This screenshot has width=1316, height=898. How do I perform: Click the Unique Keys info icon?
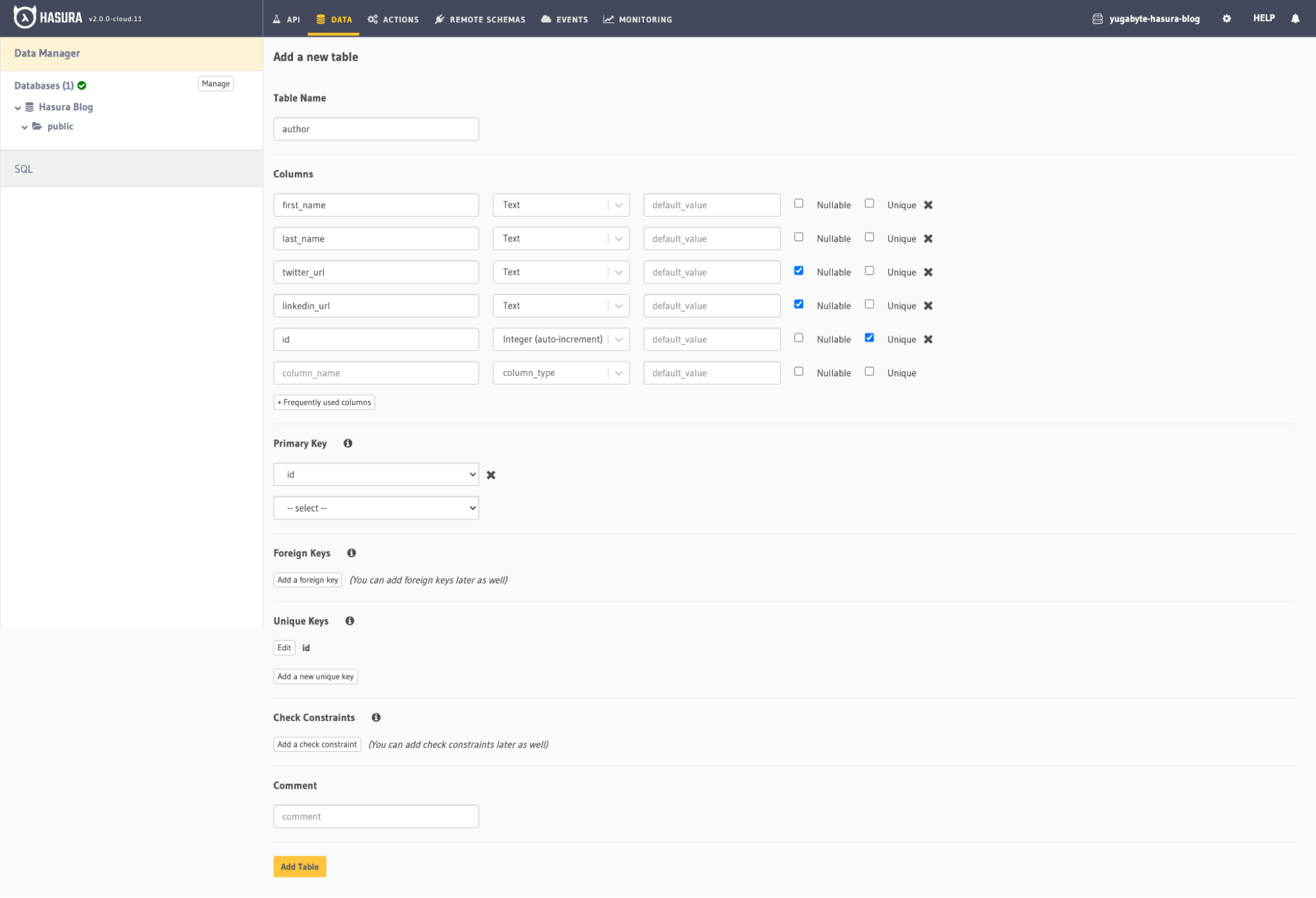click(x=350, y=621)
